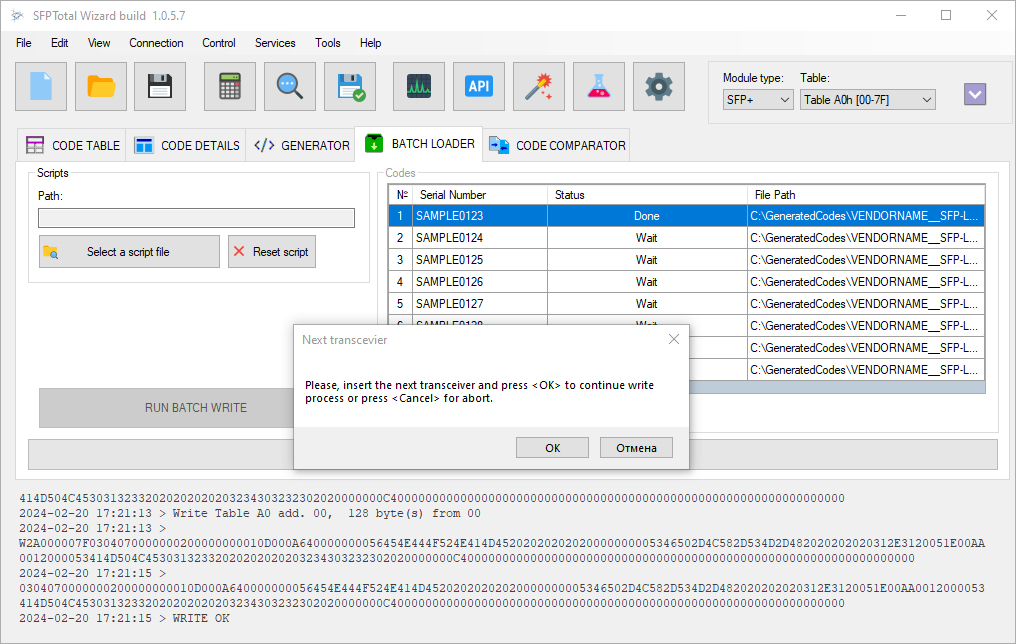Click the RUN BATCH WRITE button
This screenshot has height=644, width=1016.
click(x=167, y=408)
